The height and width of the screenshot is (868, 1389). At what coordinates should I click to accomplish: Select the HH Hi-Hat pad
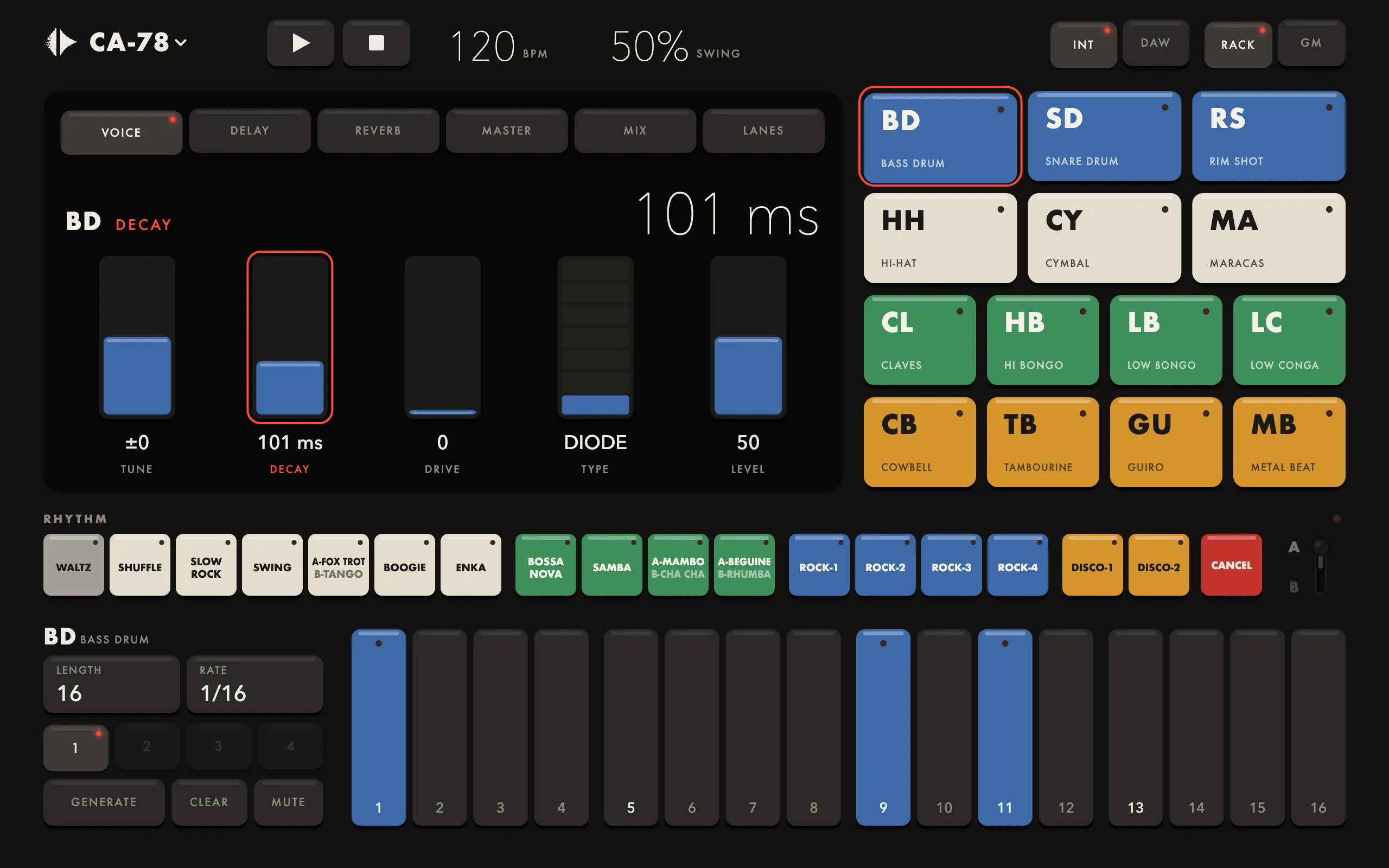(940, 238)
